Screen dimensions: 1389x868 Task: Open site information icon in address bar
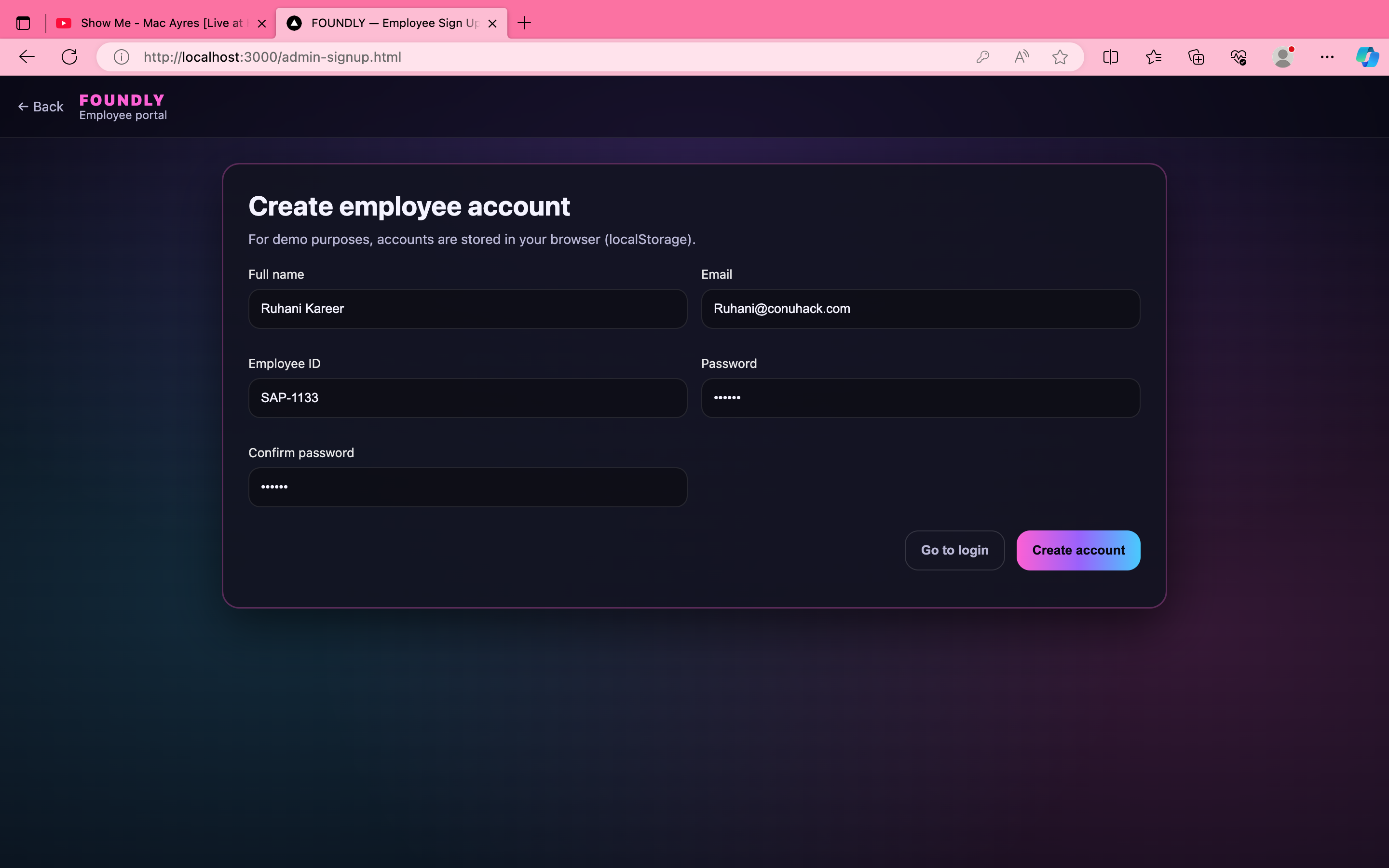(x=121, y=57)
